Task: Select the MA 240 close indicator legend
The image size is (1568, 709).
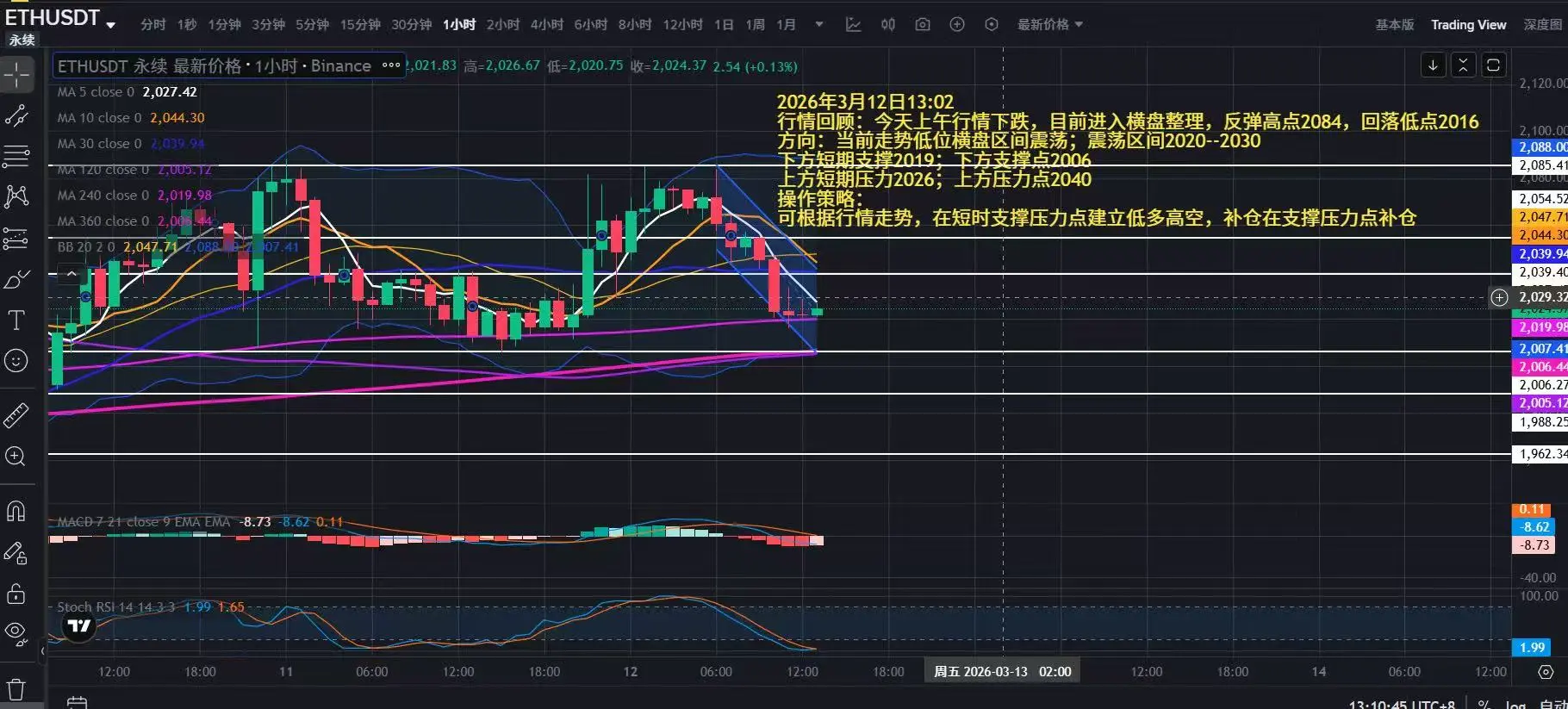Action: [x=134, y=196]
